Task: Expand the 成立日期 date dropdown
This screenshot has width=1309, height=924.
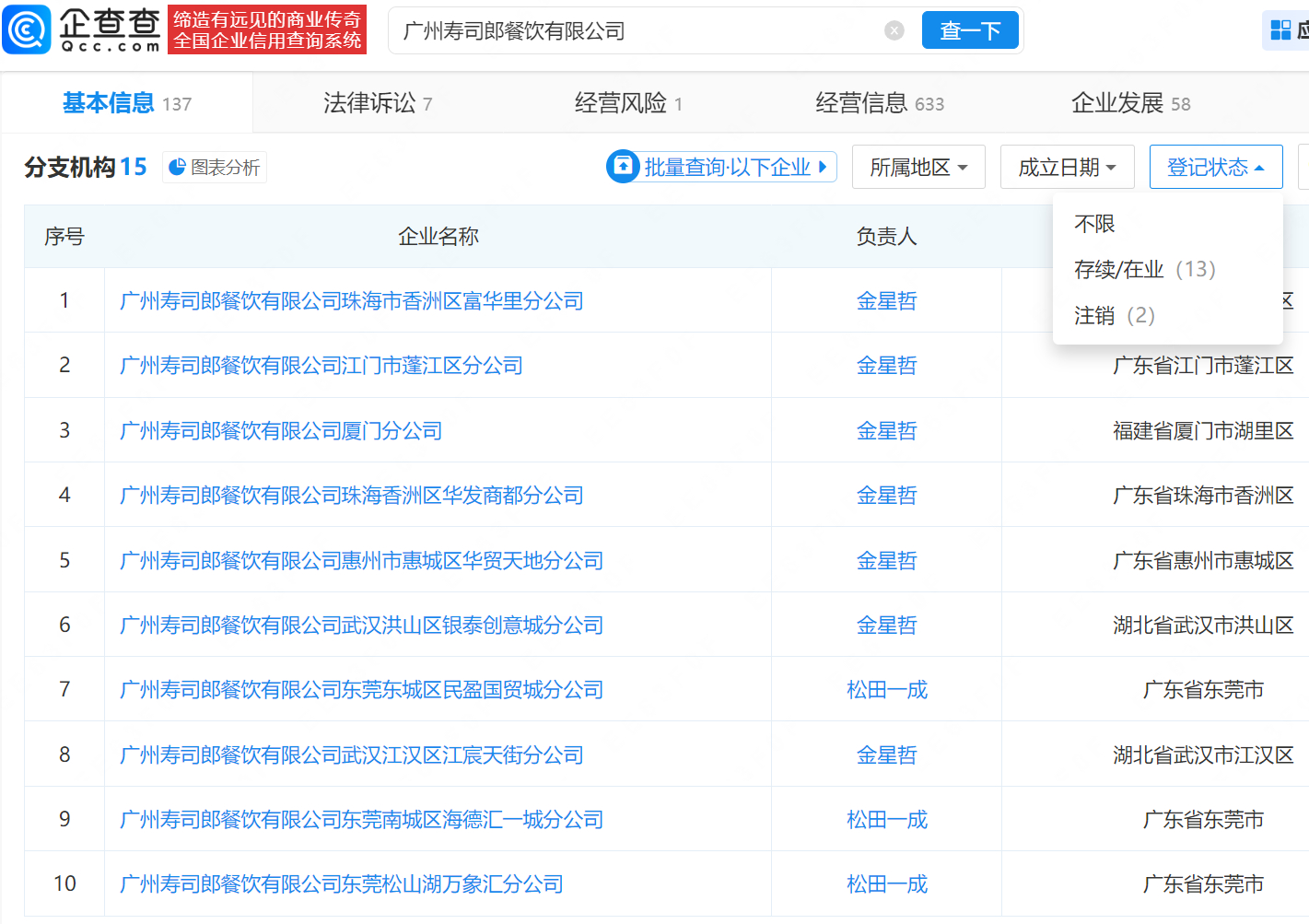Action: click(1068, 167)
